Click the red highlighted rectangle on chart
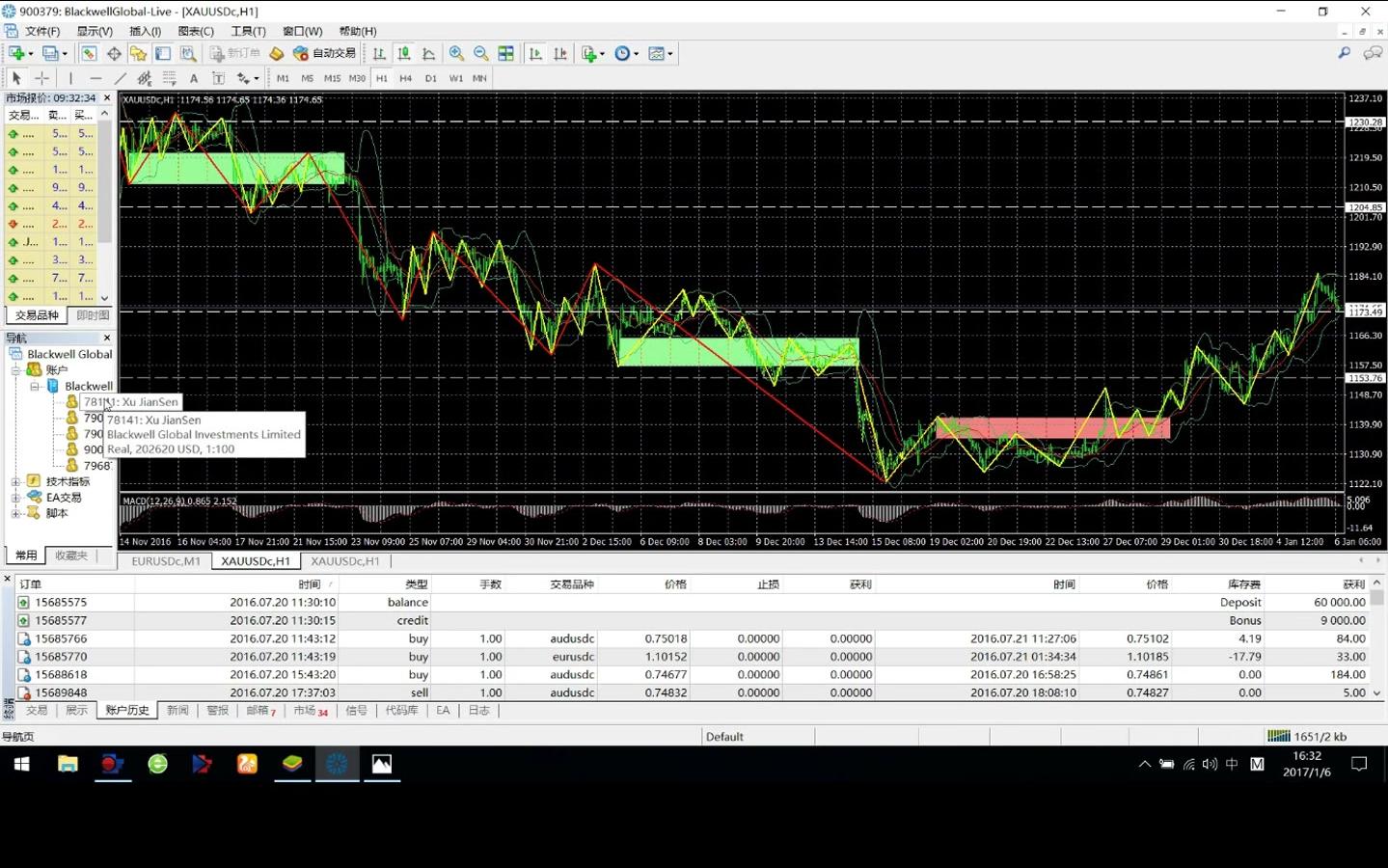 (1053, 427)
